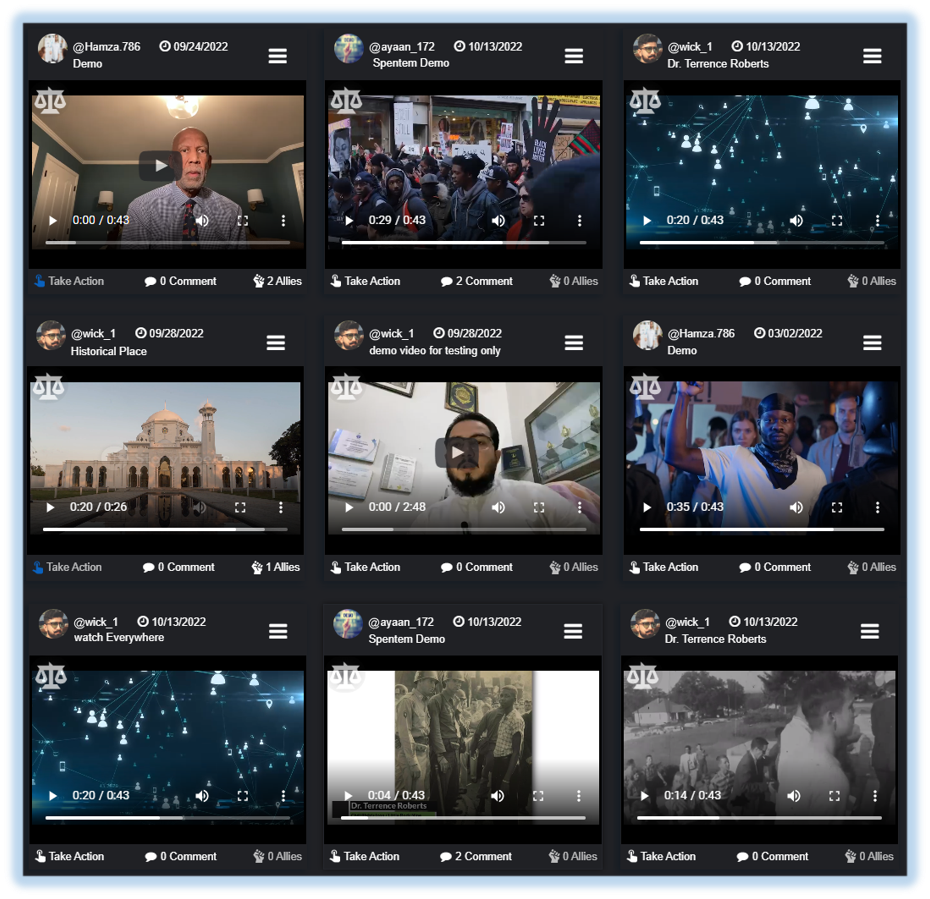
Task: Open 2 Allies on the 09/24/2022 Demo post
Action: tap(259, 281)
